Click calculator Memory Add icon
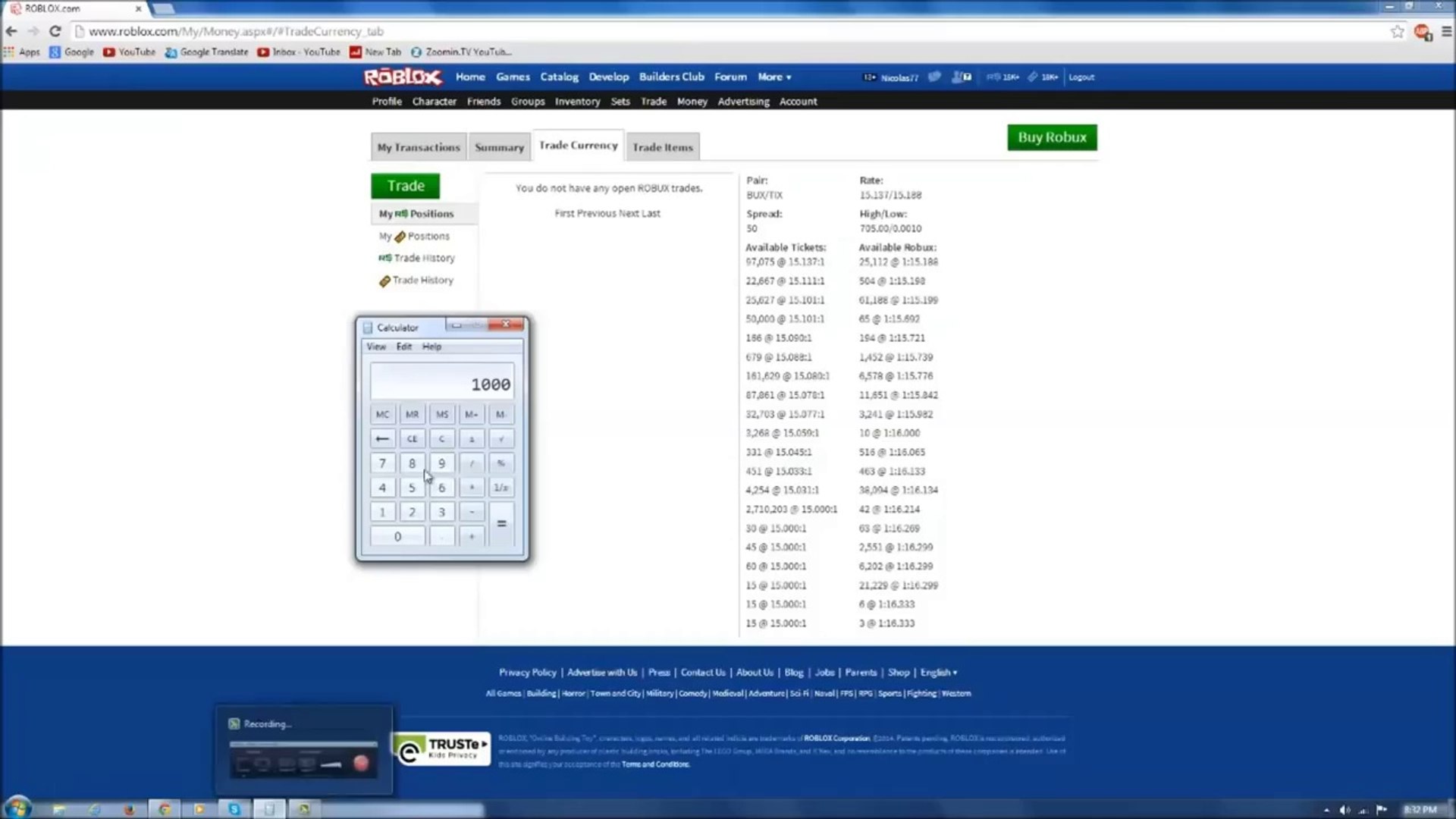 coord(470,413)
